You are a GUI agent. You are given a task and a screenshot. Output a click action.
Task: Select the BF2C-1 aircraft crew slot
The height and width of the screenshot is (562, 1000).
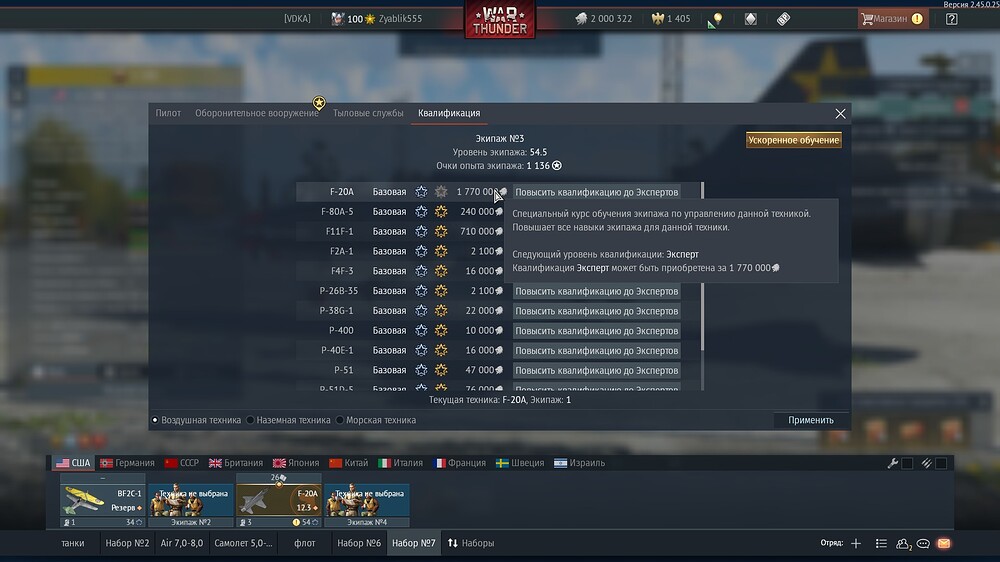102,500
